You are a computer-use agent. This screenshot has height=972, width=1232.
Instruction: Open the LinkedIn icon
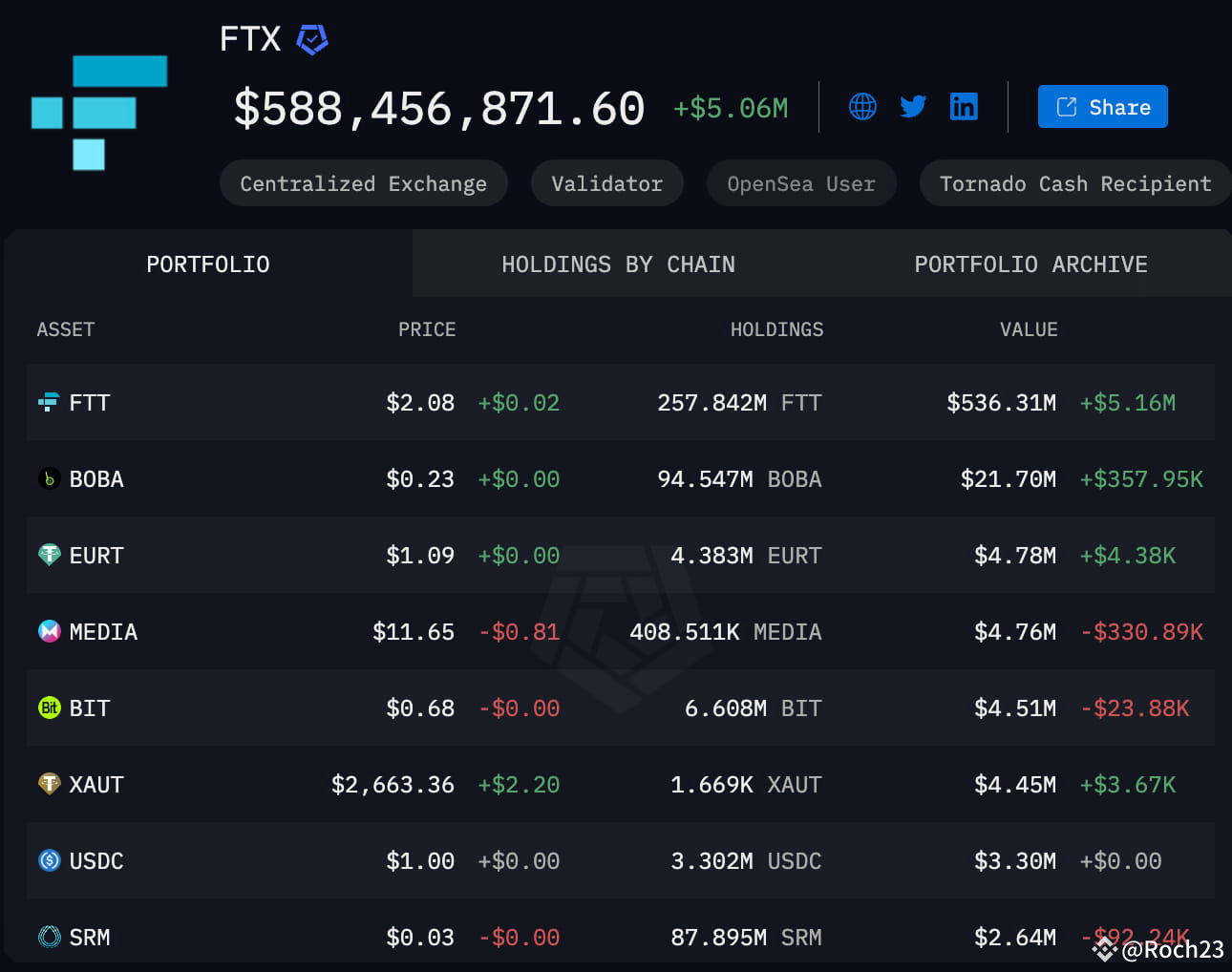click(x=964, y=106)
